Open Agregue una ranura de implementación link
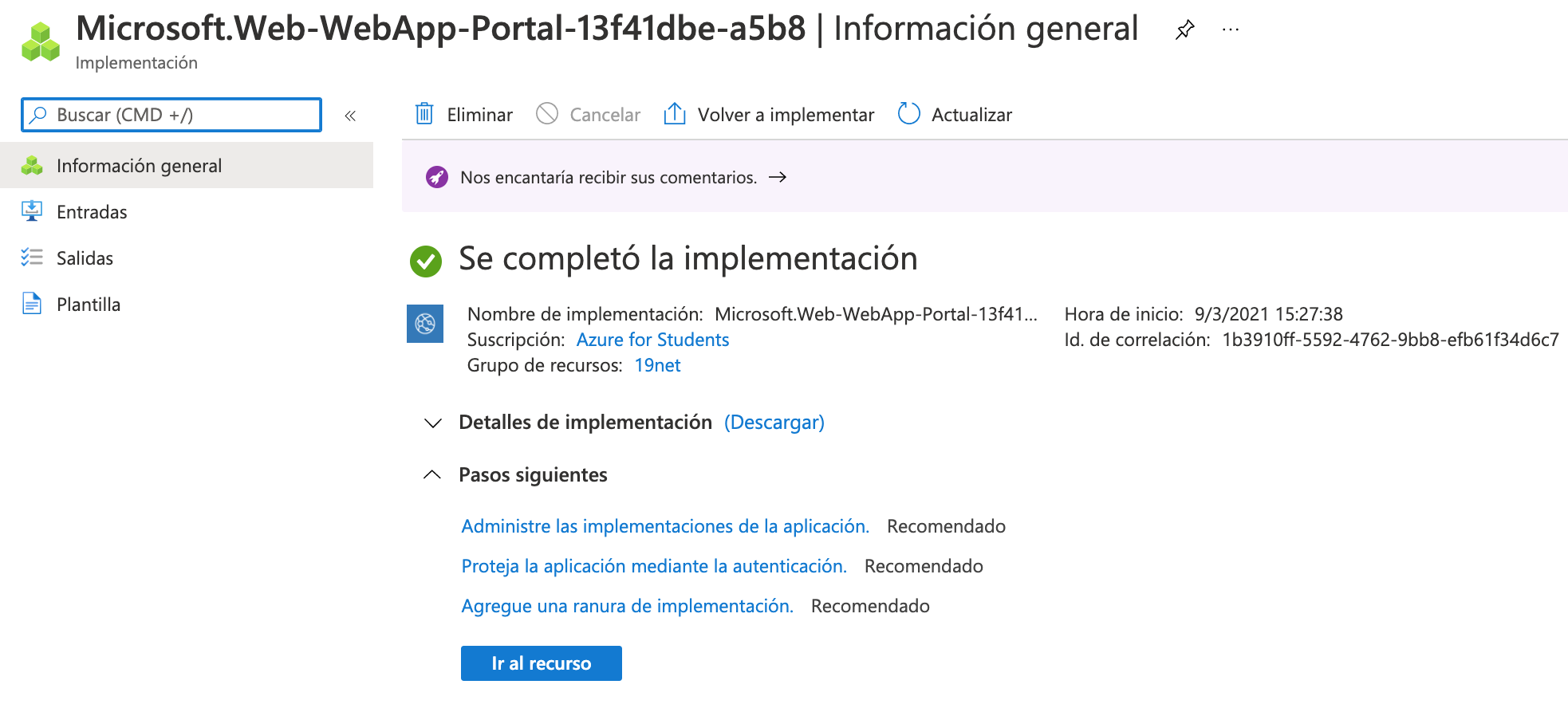This screenshot has width=1568, height=708. [628, 606]
